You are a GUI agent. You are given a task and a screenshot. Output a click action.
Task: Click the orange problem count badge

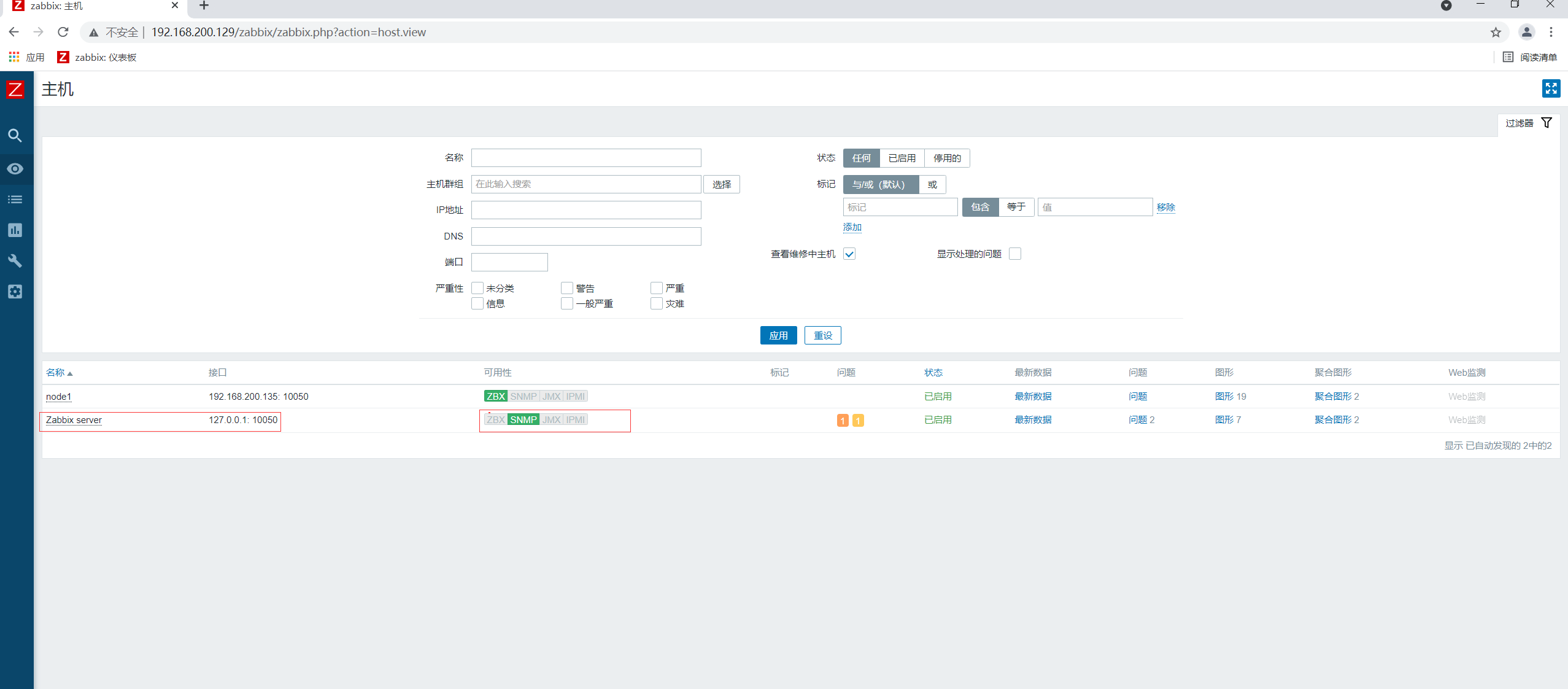click(843, 421)
